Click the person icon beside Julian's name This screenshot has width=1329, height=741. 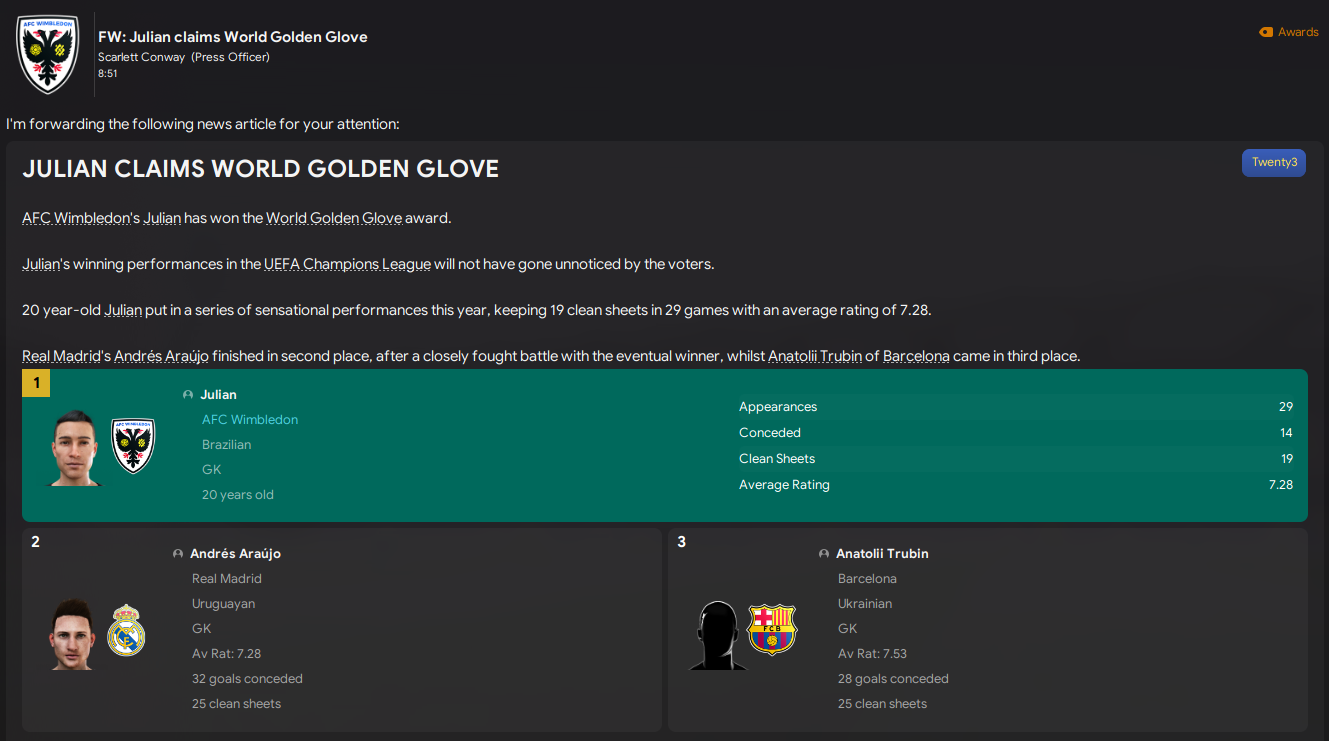[188, 395]
